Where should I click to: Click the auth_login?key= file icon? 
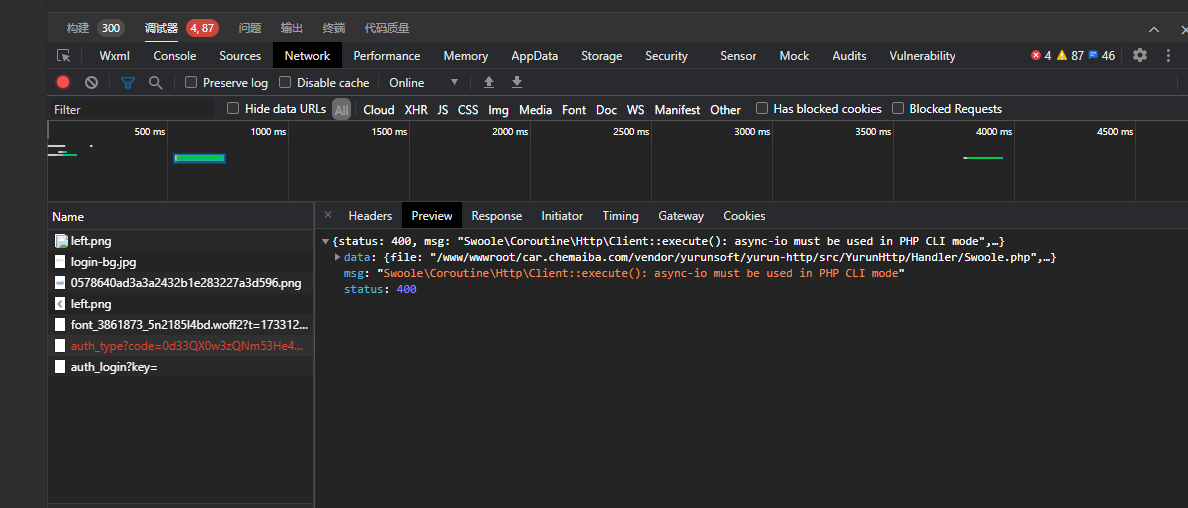[x=61, y=367]
